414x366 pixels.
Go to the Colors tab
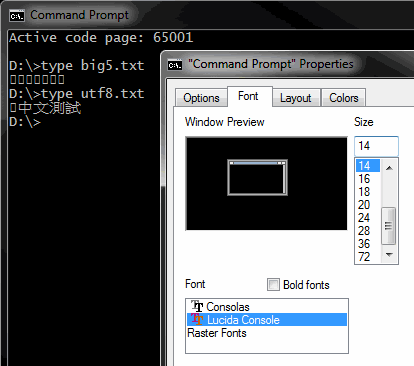coord(344,98)
